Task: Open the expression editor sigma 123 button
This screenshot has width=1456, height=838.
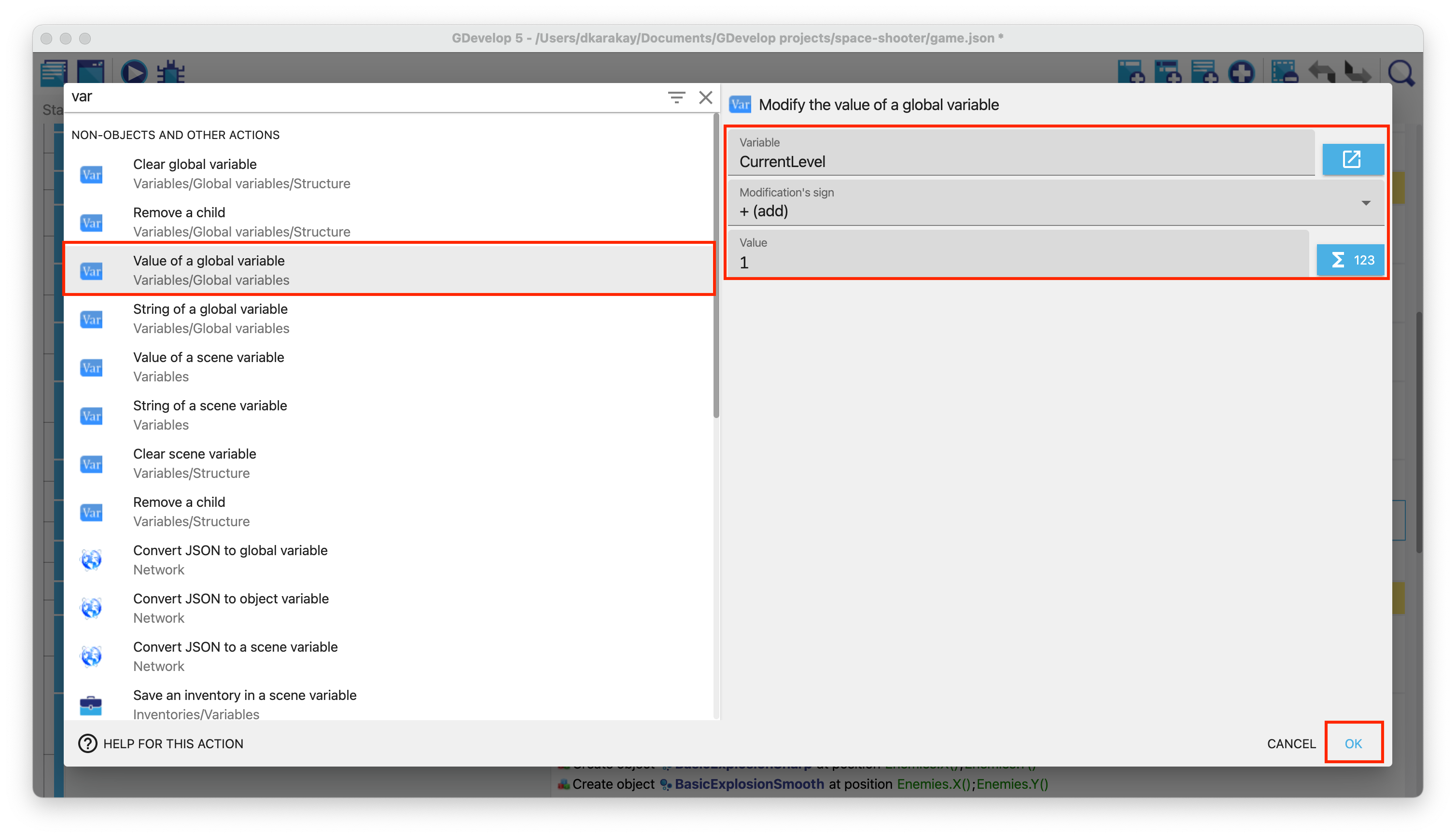Action: coord(1351,260)
